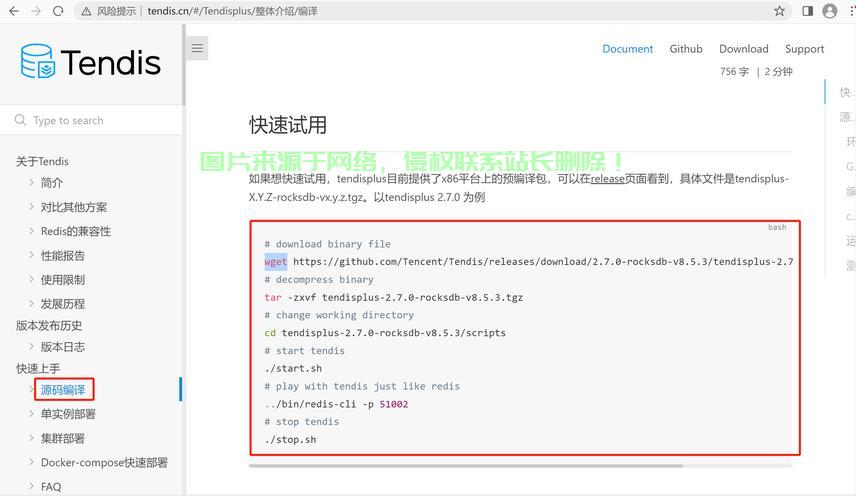Click the '# download binary file' comment
856x500 pixels.
(x=328, y=244)
